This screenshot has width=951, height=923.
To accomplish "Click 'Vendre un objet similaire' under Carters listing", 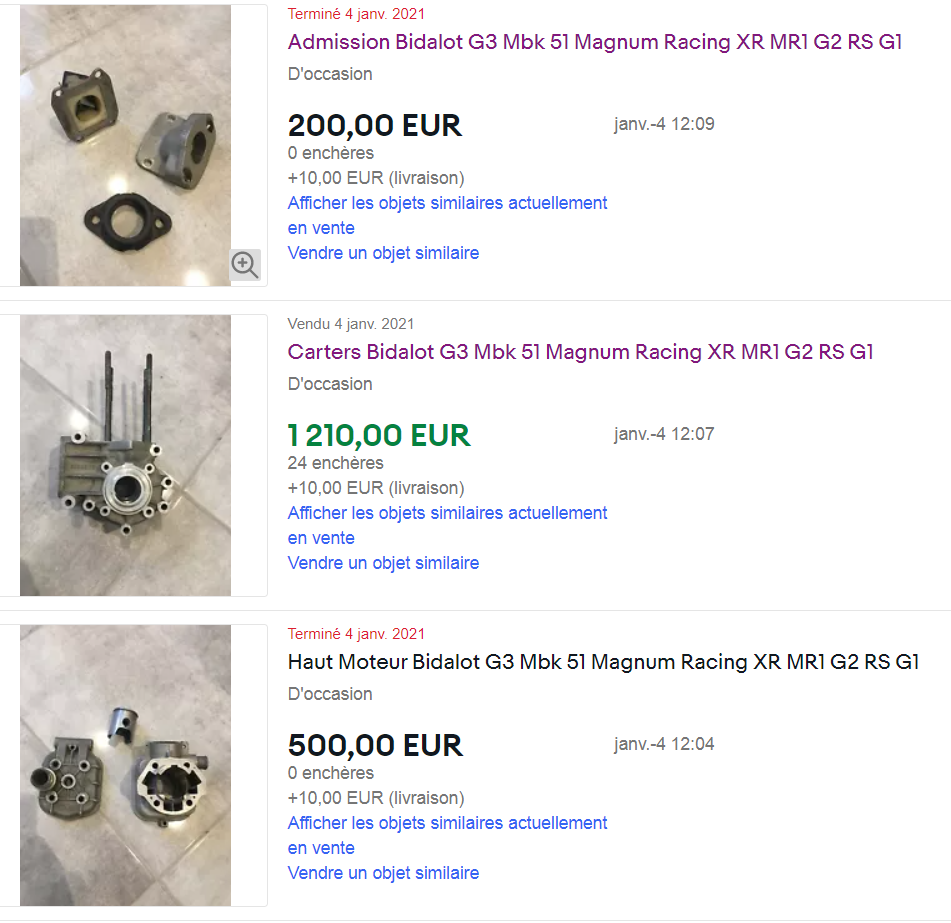I will point(383,563).
